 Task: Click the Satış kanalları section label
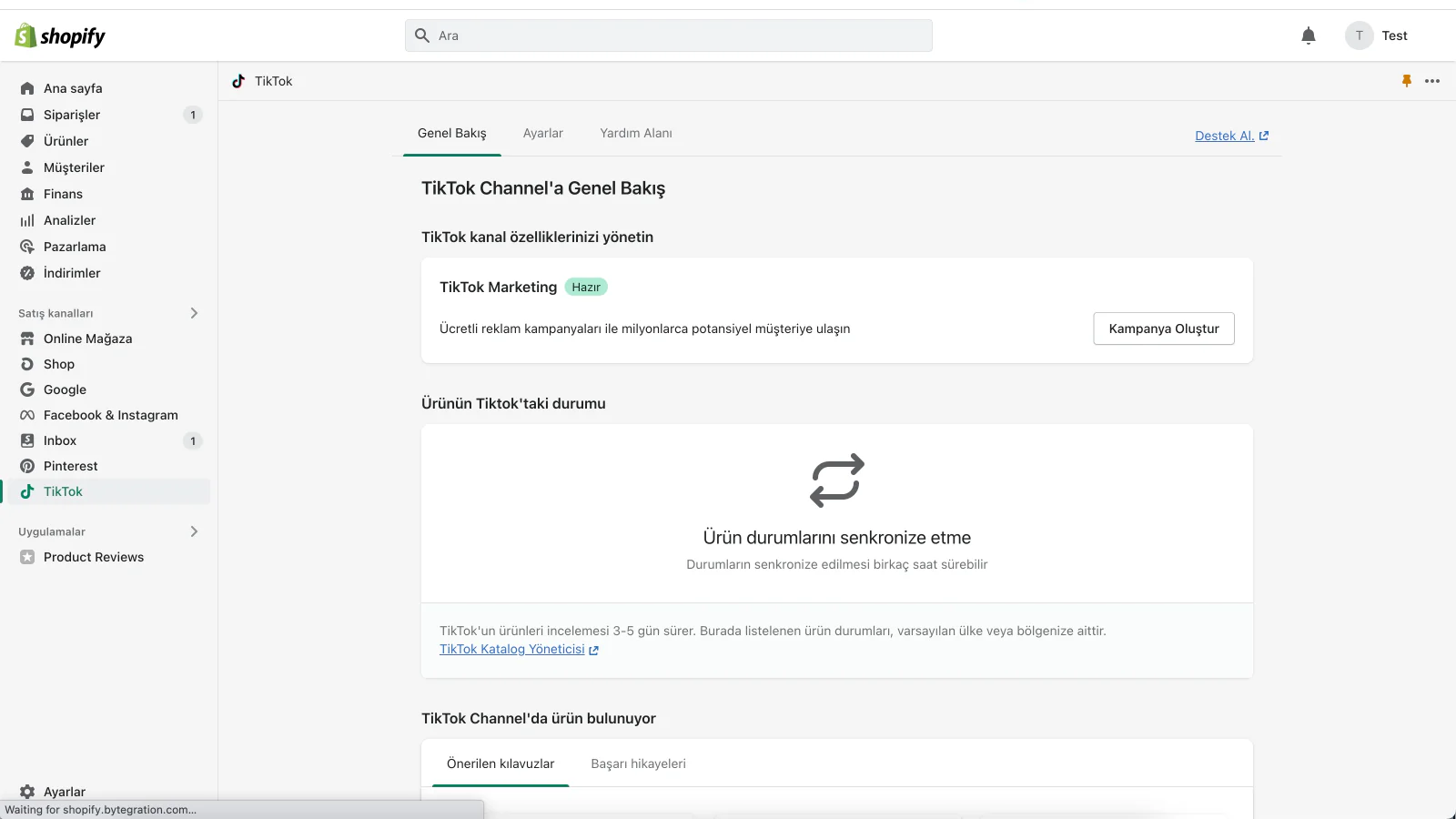(56, 313)
